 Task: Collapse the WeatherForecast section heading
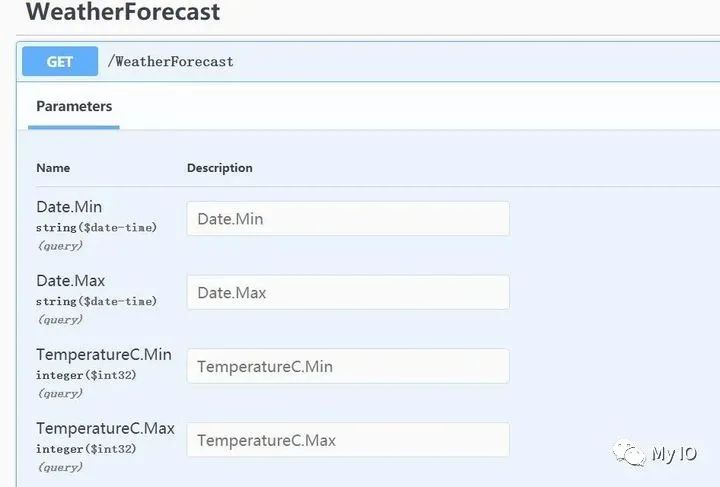pyautogui.click(x=123, y=11)
